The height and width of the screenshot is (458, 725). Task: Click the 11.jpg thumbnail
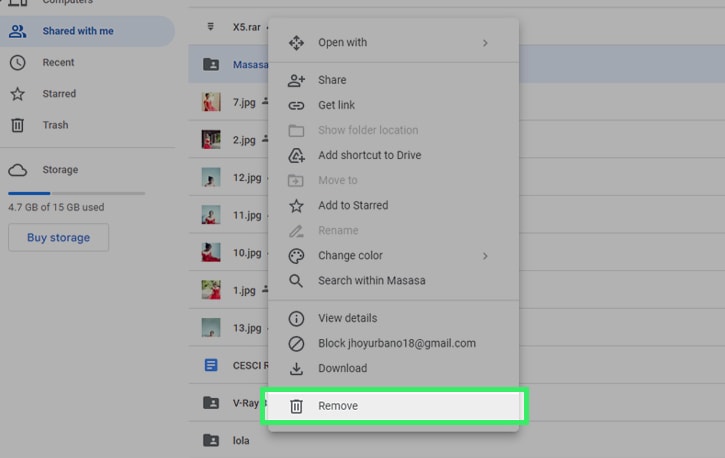[211, 215]
